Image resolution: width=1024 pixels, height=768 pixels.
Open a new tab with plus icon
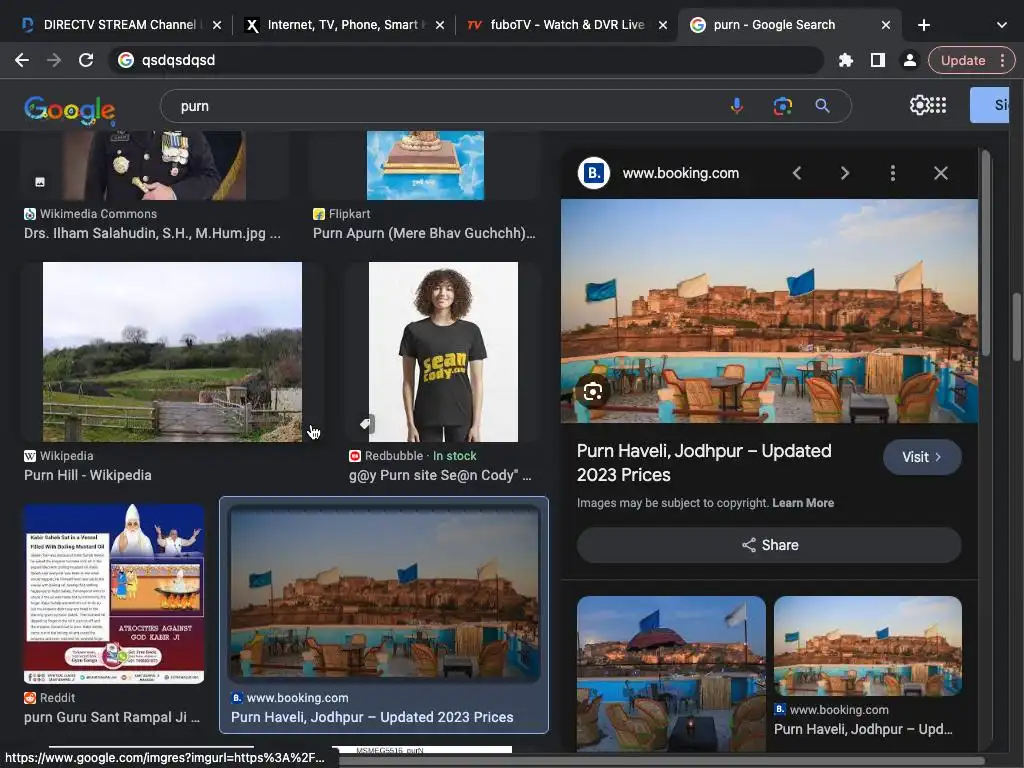pyautogui.click(x=923, y=25)
